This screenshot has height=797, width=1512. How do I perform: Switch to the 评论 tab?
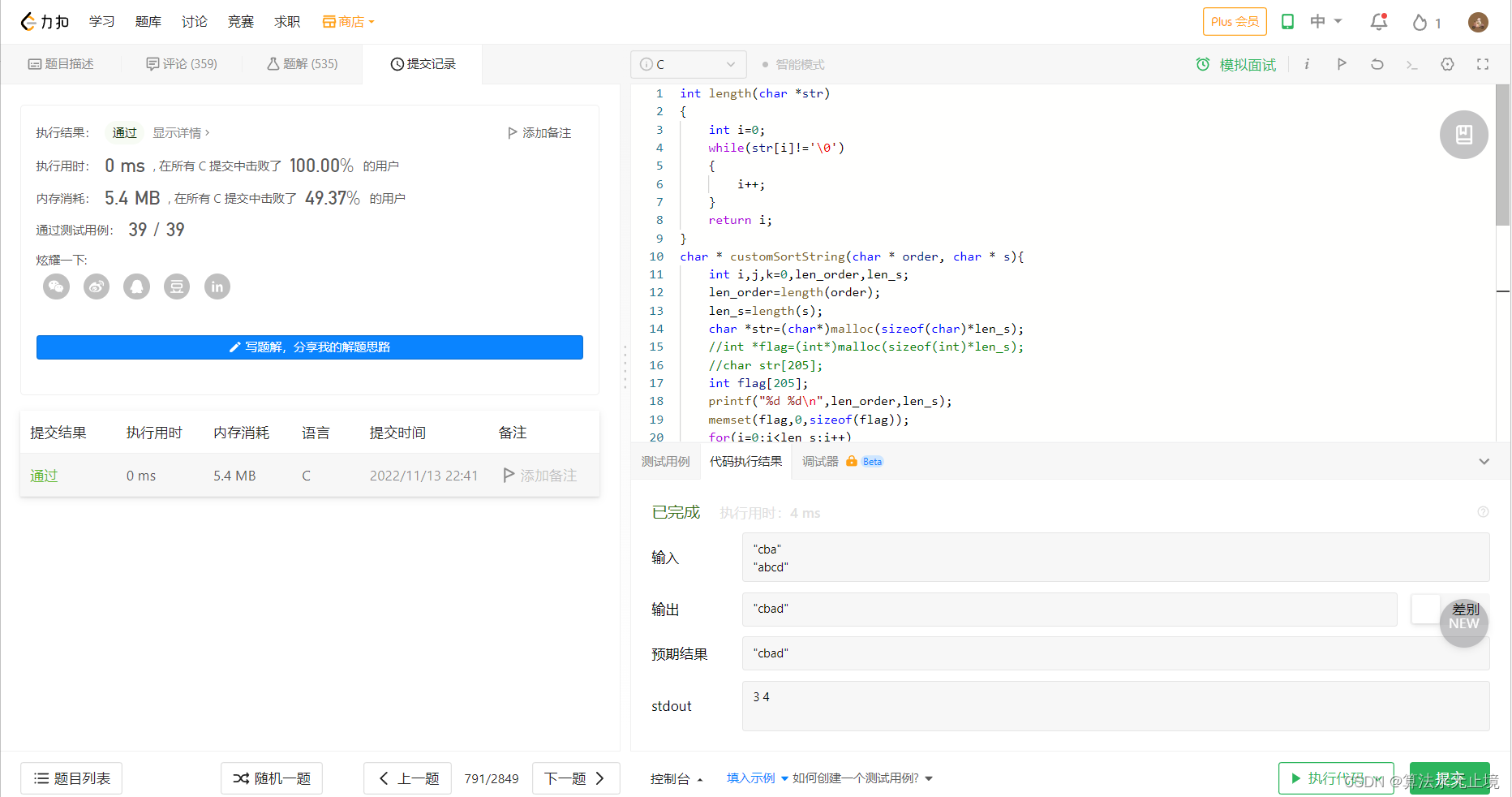click(x=180, y=63)
